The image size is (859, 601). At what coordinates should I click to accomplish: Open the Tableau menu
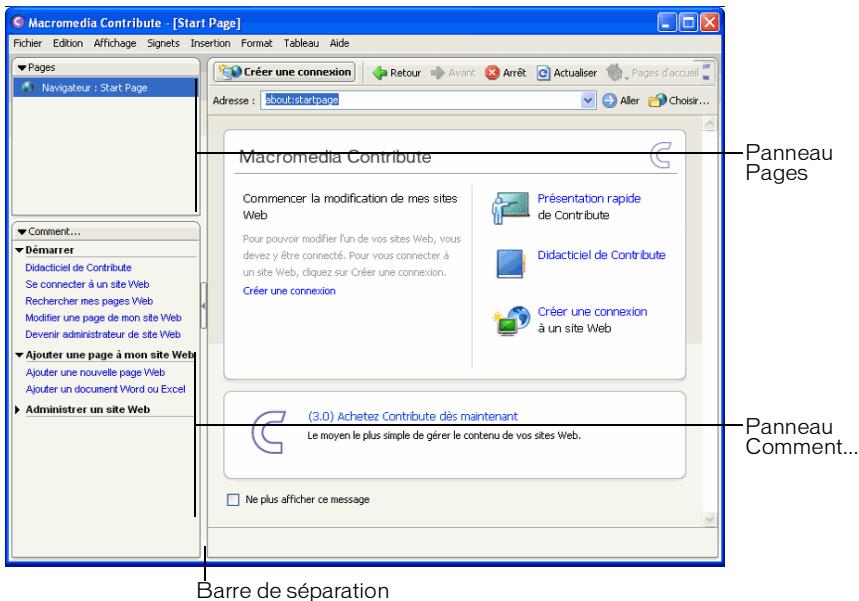pos(301,43)
